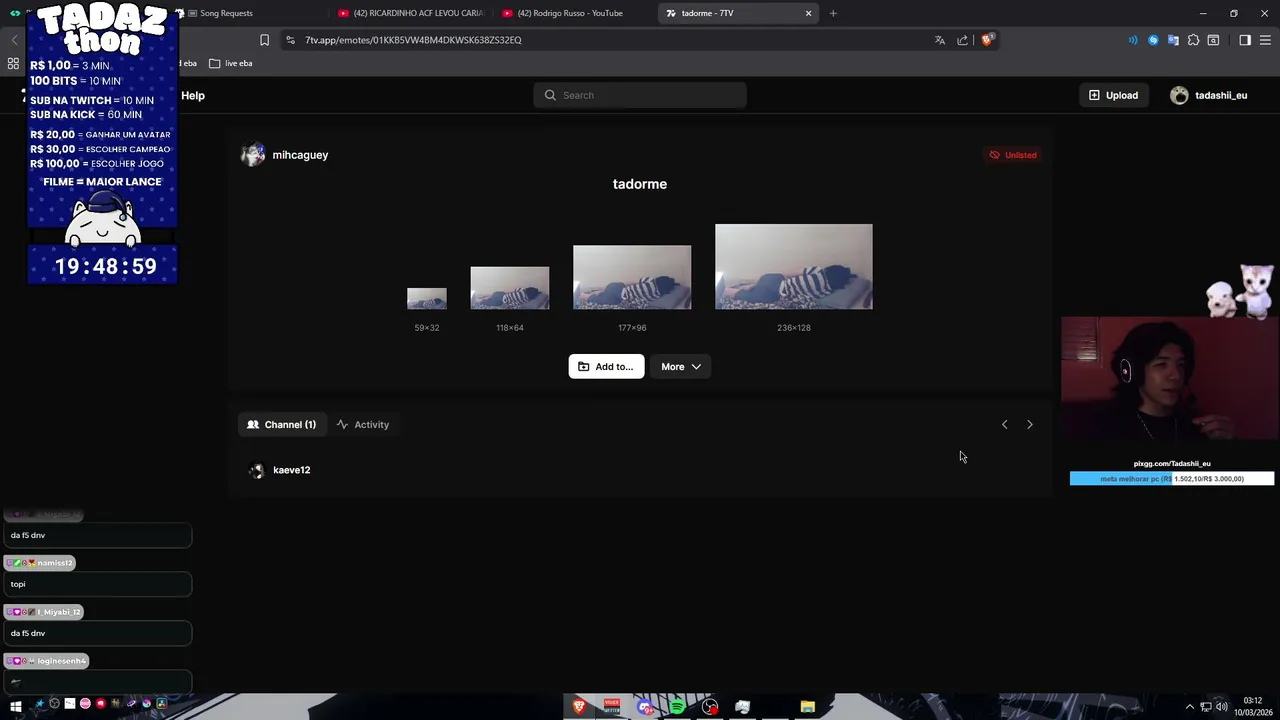The image size is (1280, 720).
Task: Open the Google Translate extension icon
Action: pyautogui.click(x=1173, y=40)
